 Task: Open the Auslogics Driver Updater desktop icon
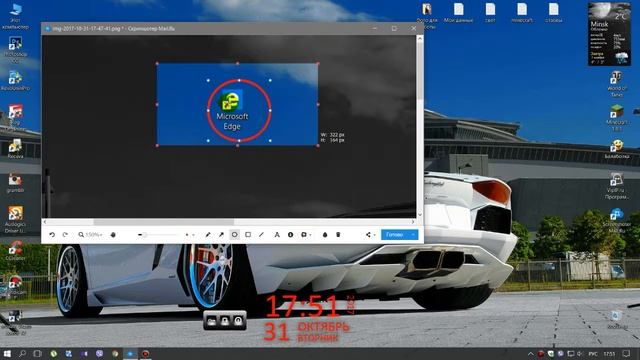click(x=15, y=219)
